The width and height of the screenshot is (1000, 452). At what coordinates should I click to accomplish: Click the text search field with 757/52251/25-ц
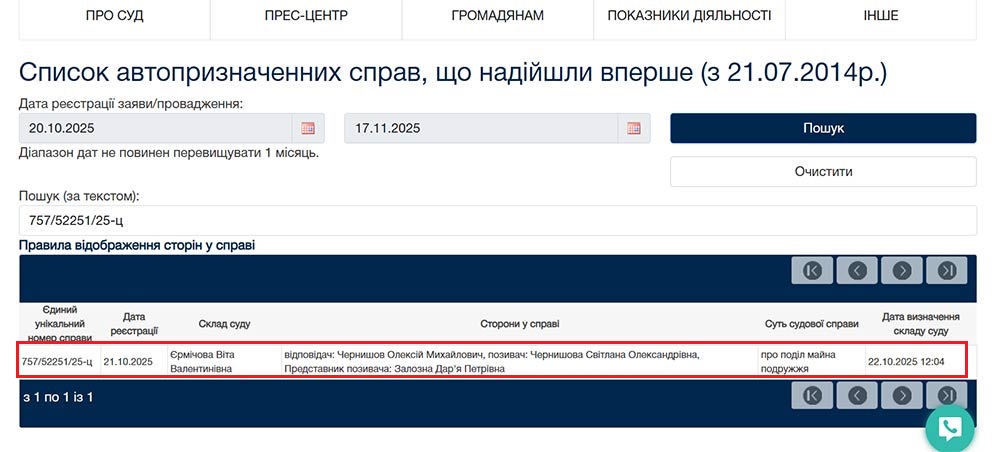click(x=497, y=221)
